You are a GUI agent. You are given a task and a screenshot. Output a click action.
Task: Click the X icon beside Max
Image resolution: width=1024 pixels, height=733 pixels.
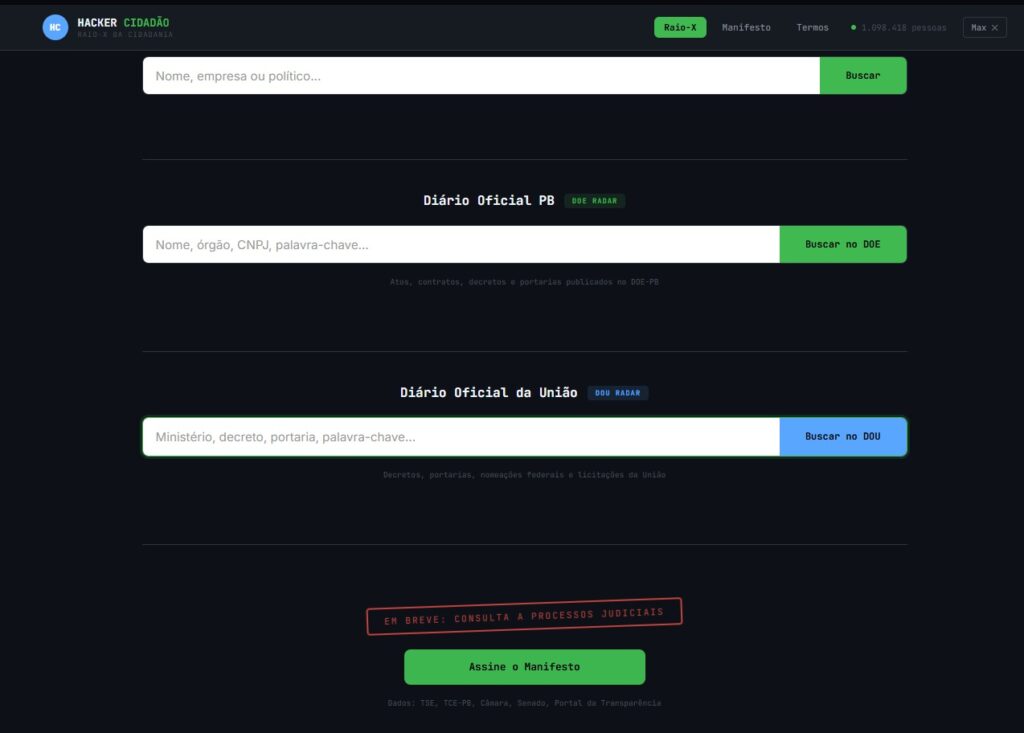click(995, 28)
